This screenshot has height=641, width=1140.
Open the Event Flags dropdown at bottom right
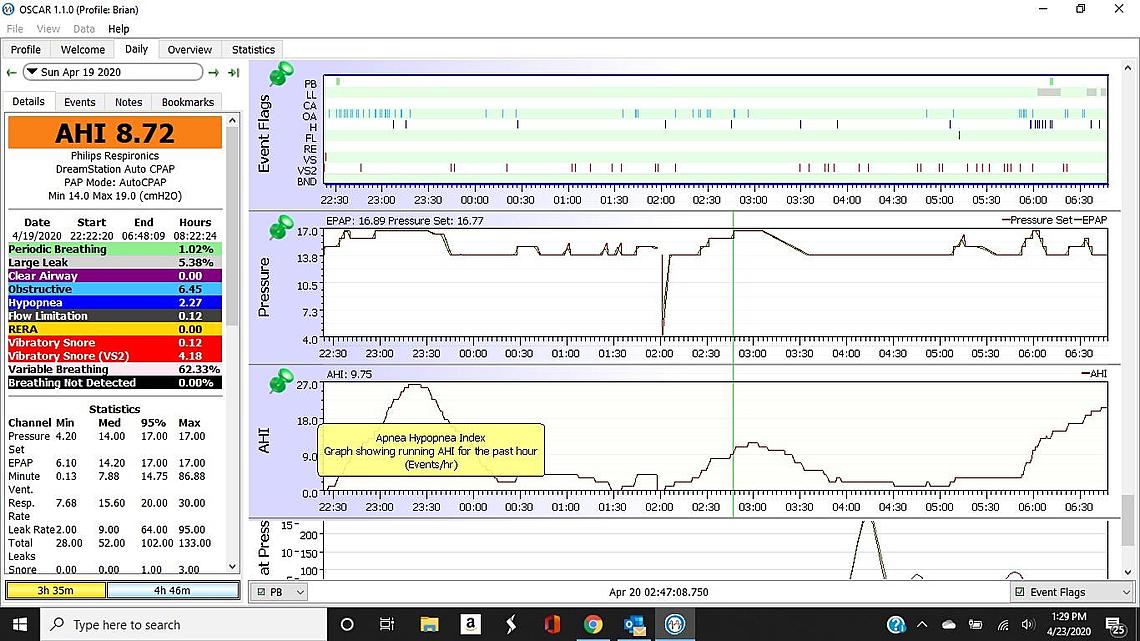point(1070,592)
